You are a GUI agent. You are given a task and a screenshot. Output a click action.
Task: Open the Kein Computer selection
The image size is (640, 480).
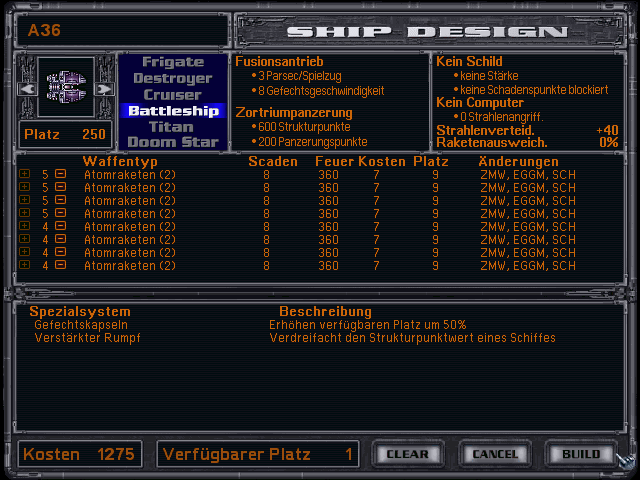[x=480, y=102]
